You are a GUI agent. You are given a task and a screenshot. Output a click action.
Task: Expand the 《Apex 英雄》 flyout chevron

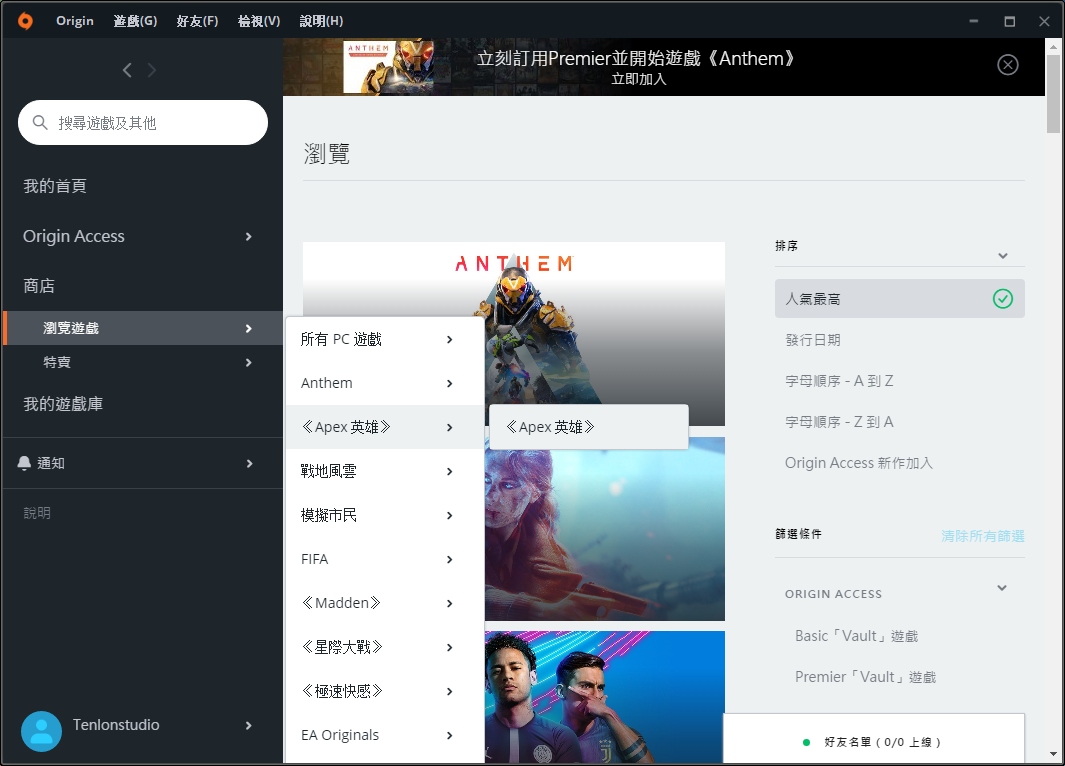coord(450,427)
